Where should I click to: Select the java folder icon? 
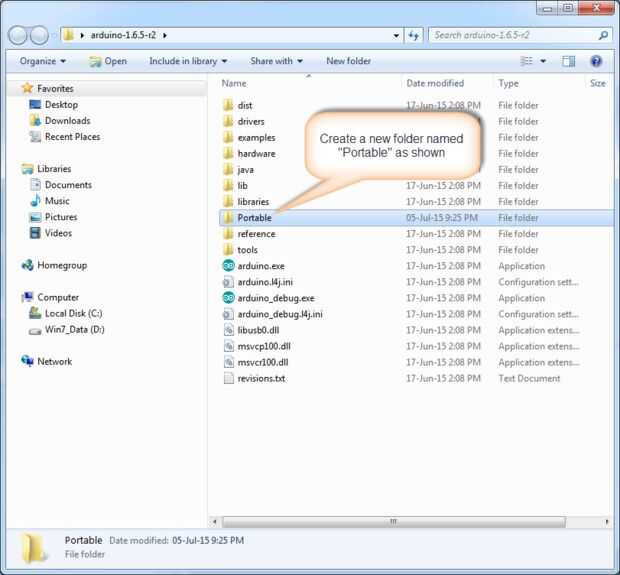pyautogui.click(x=228, y=169)
